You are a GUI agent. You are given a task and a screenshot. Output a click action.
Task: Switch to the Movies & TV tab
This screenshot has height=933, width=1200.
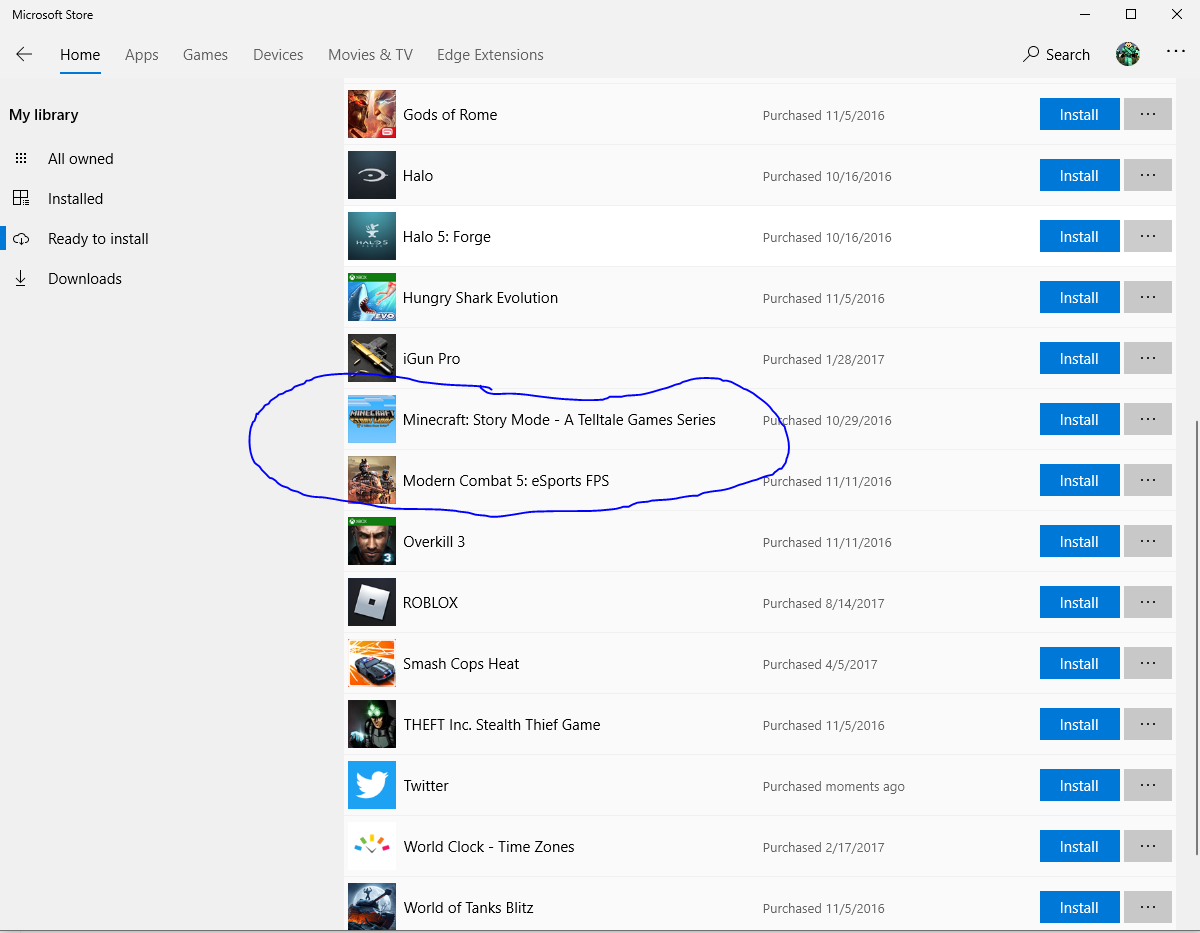[x=370, y=55]
